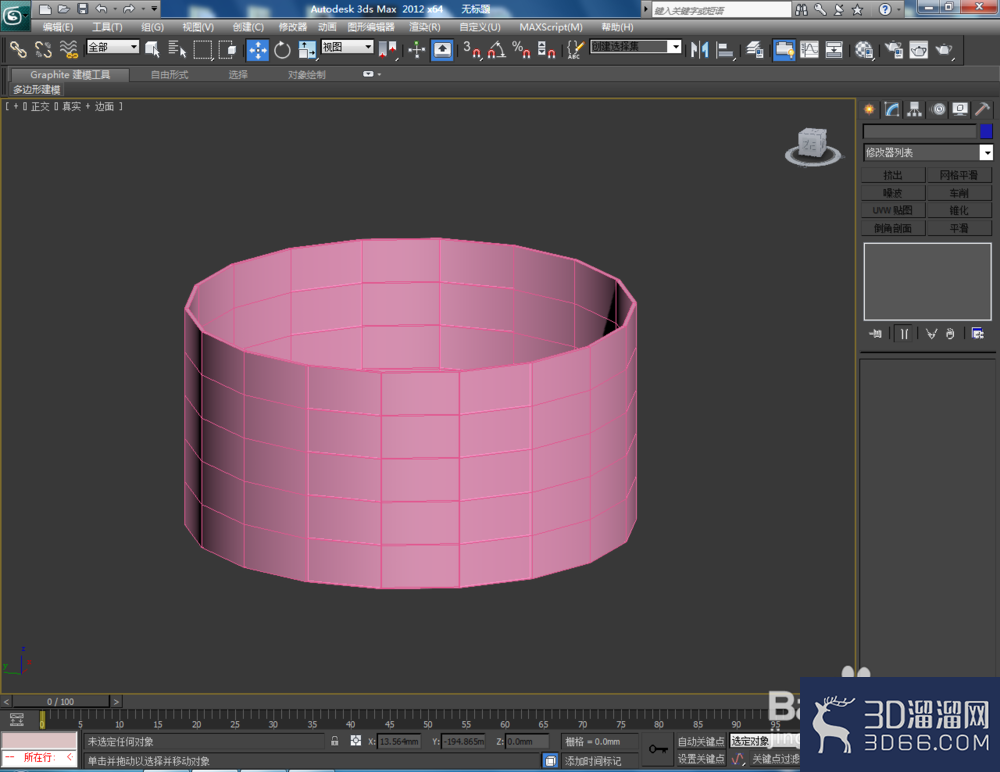The width and height of the screenshot is (1000, 772).
Task: Open the Utilities hammer panel tab
Action: [982, 109]
